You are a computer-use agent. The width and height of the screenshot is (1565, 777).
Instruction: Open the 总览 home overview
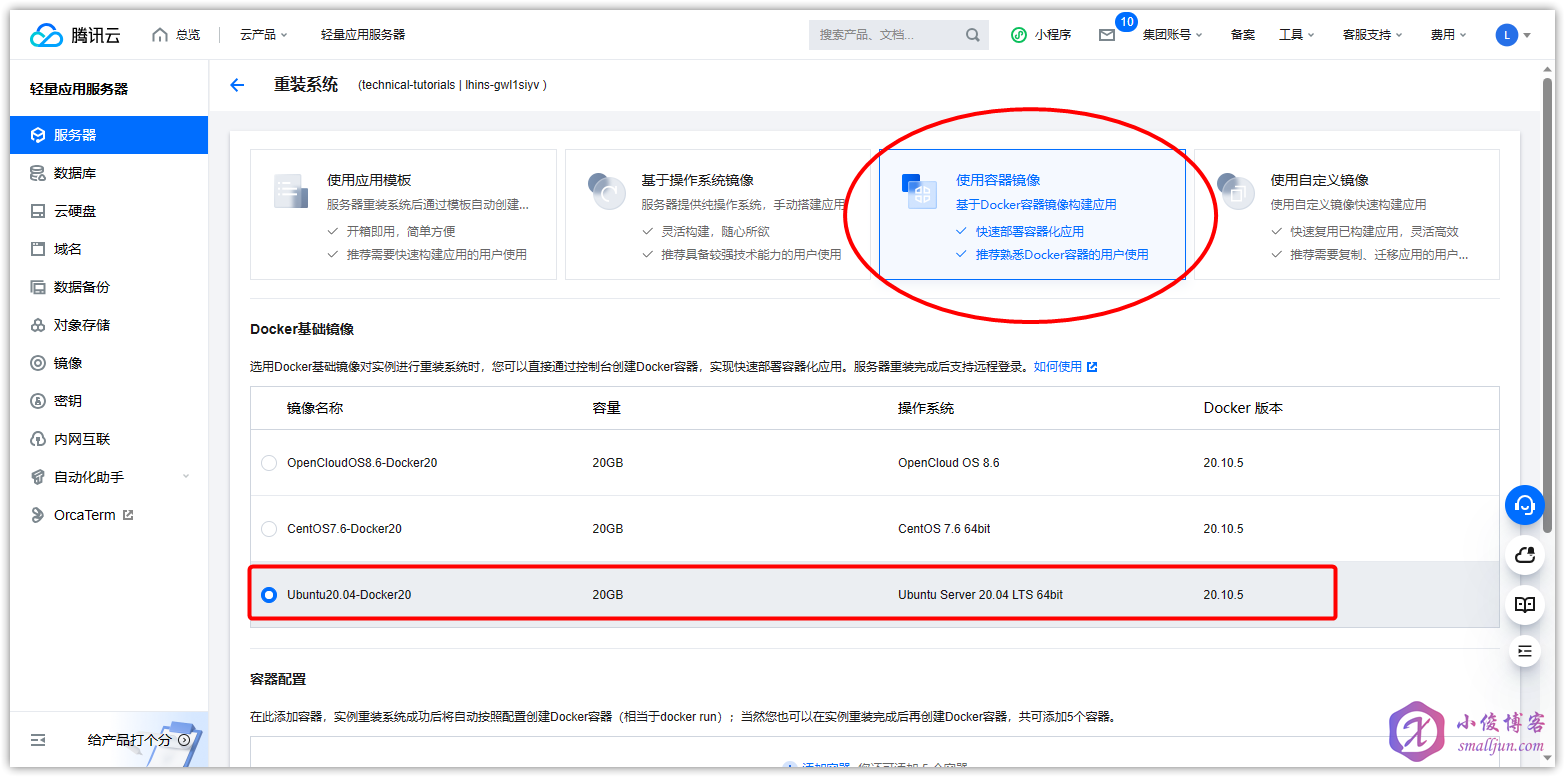[x=176, y=35]
